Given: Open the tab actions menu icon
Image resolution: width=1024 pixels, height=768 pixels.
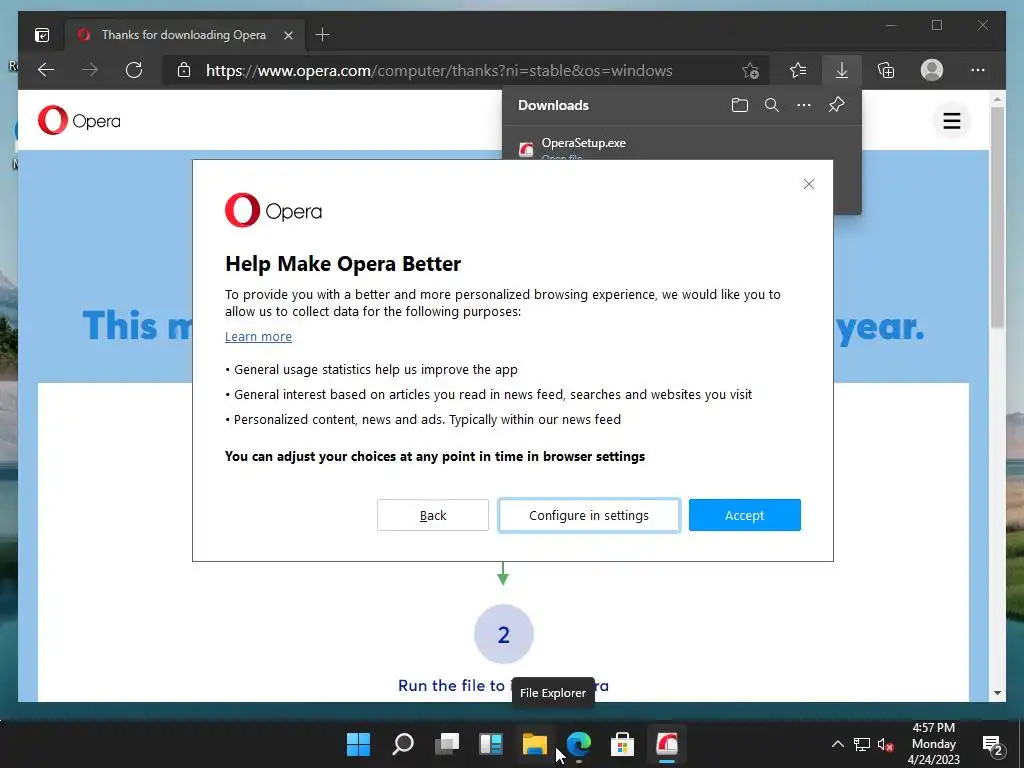Looking at the screenshot, I should tap(42, 35).
